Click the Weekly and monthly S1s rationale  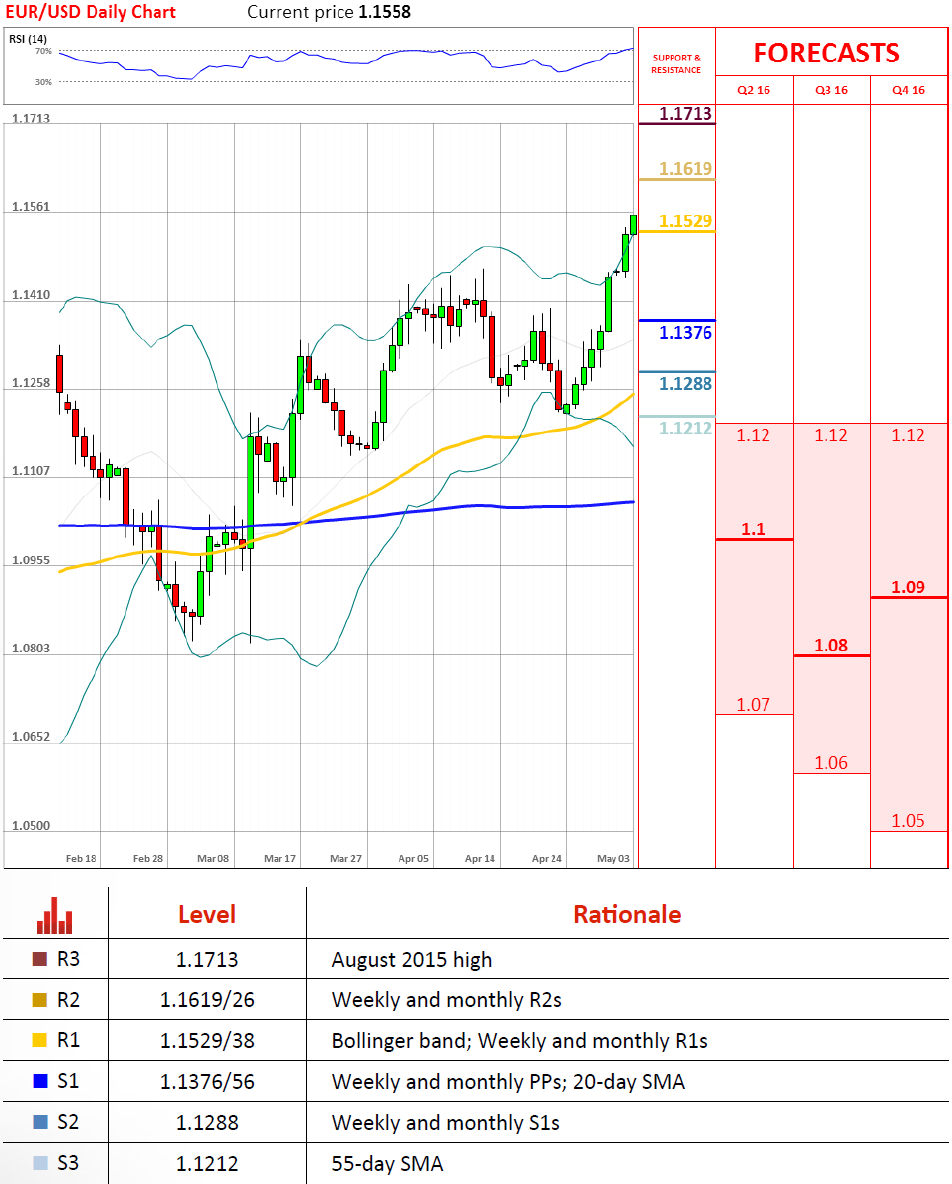(x=446, y=1123)
